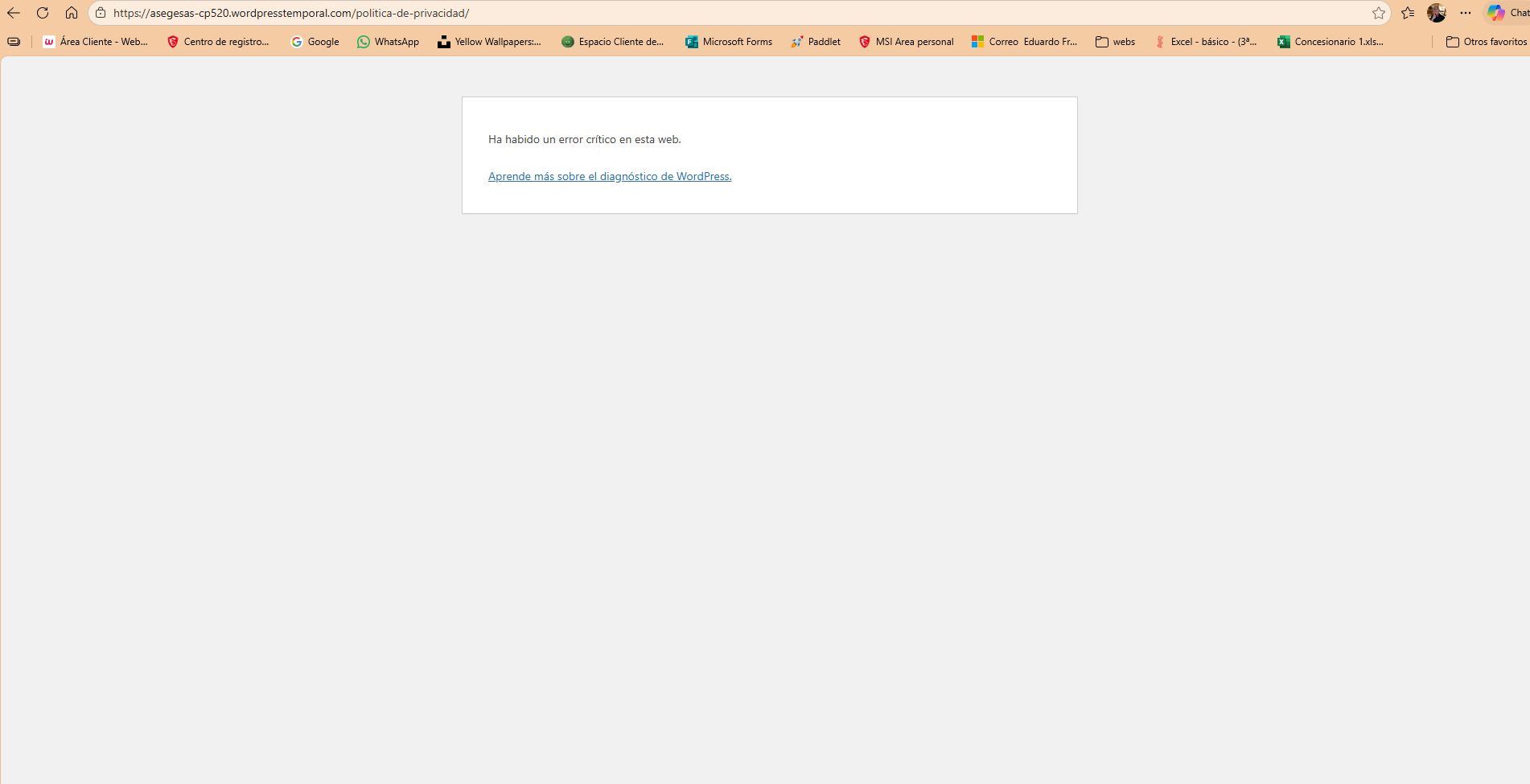
Task: Open Concesionario 1.xls bookmark
Action: pyautogui.click(x=1331, y=42)
